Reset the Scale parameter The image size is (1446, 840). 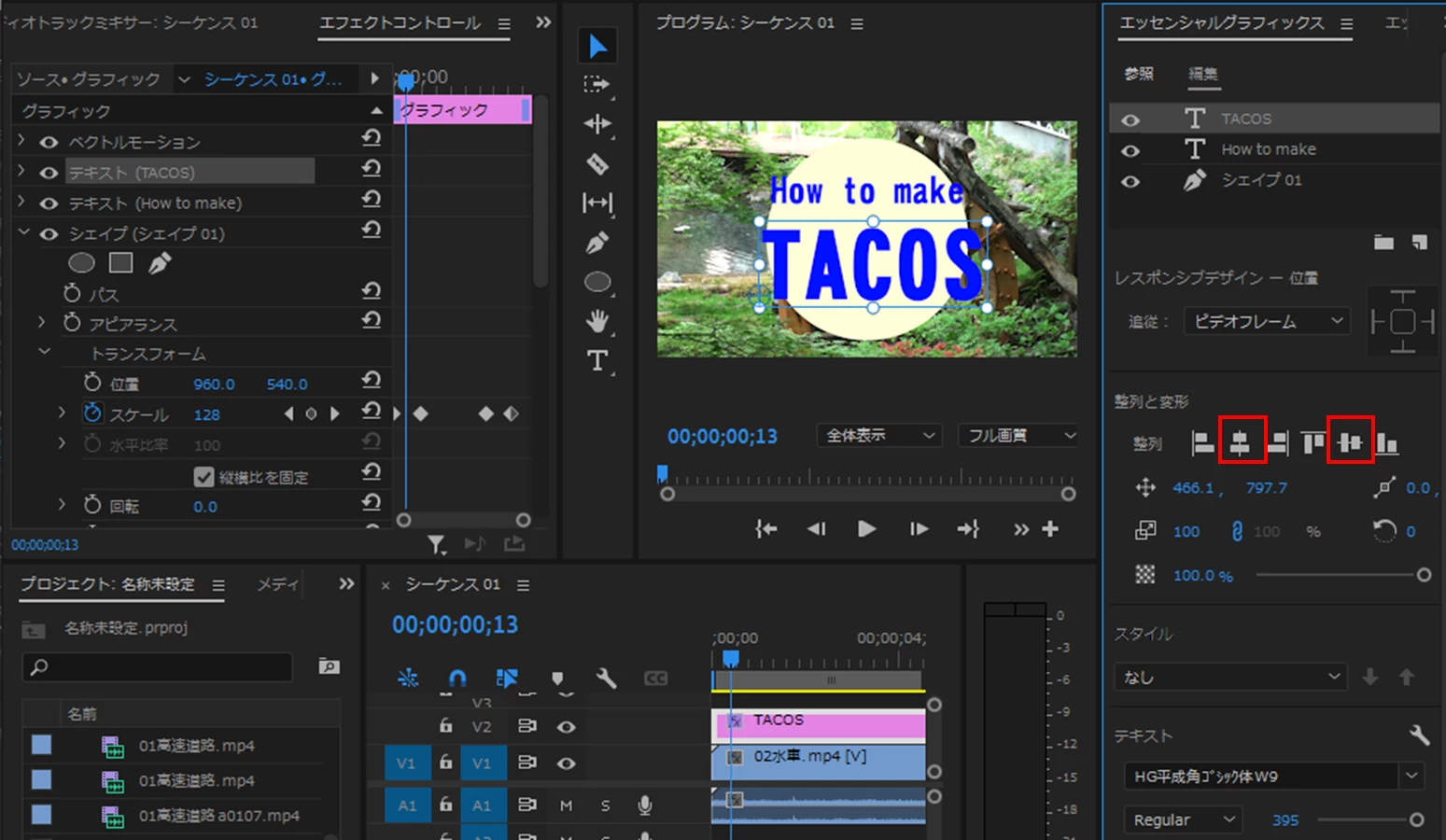[372, 412]
